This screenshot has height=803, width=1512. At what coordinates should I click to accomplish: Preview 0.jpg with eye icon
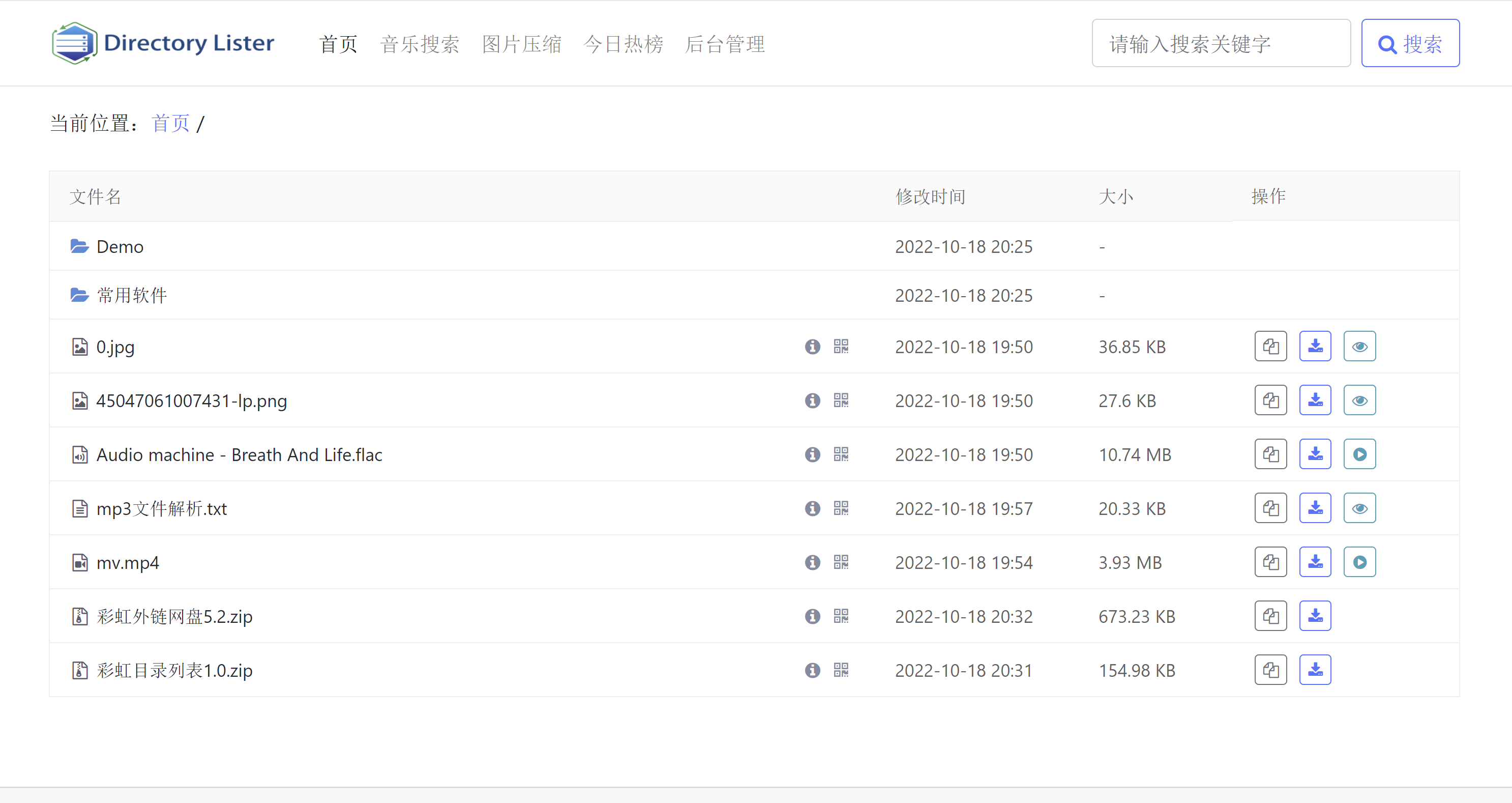tap(1359, 346)
